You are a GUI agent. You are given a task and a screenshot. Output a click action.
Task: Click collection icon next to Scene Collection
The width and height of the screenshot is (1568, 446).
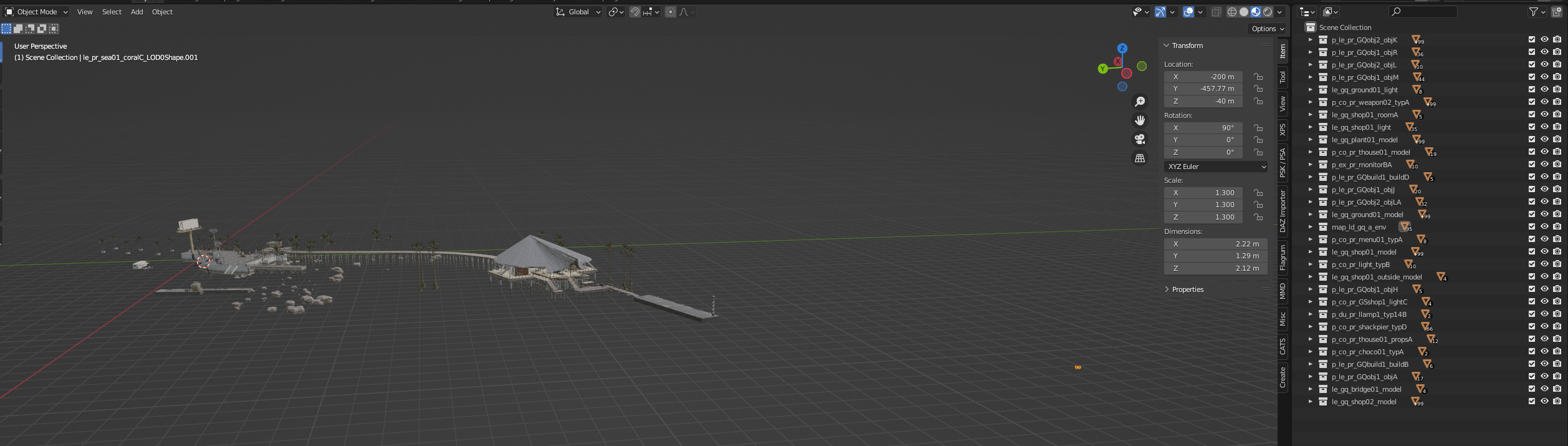[x=1311, y=27]
